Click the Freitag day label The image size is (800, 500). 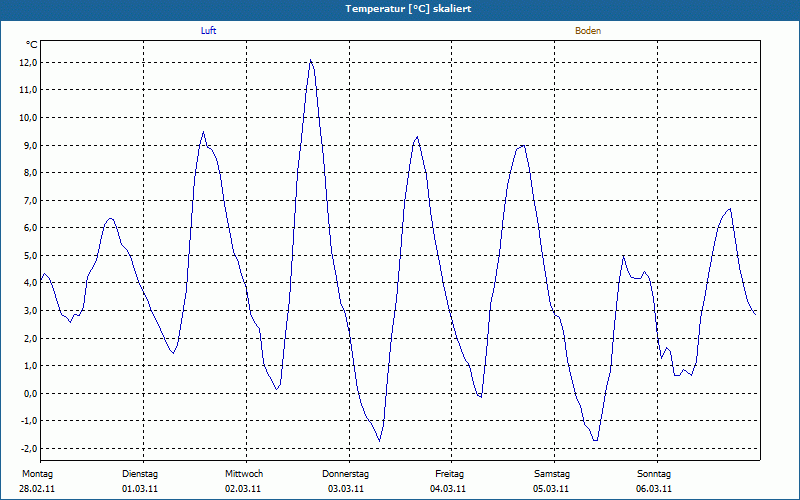coord(449,474)
